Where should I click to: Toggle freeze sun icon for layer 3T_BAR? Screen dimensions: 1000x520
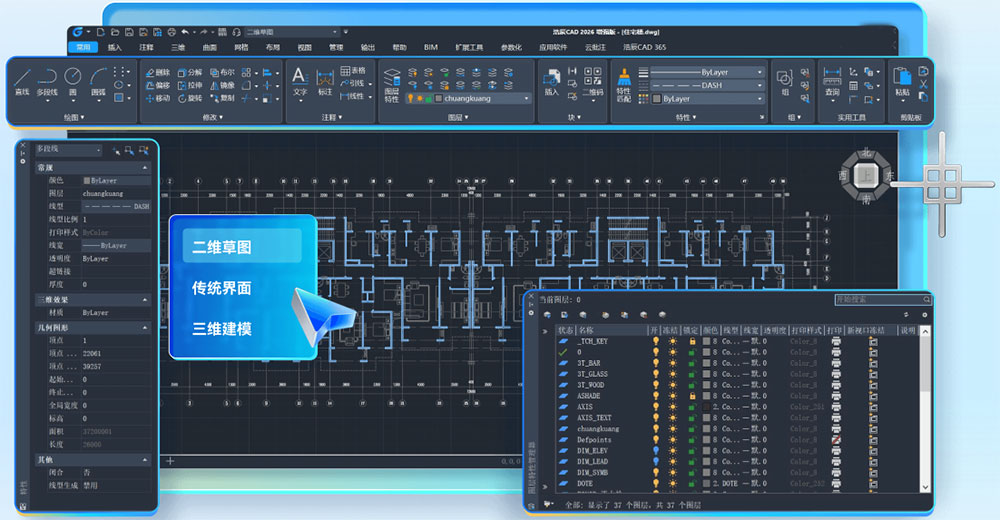pyautogui.click(x=672, y=363)
